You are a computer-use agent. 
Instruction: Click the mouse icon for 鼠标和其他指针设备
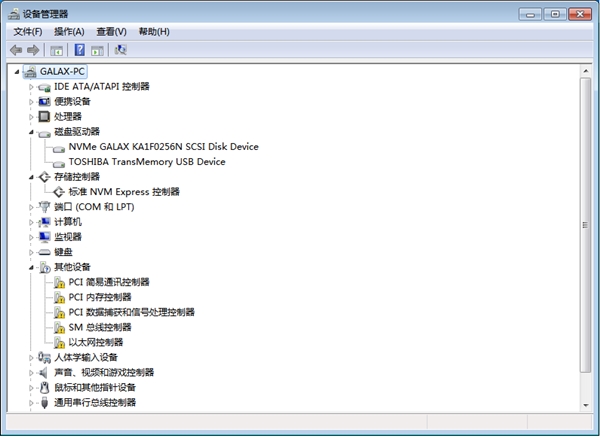[44, 388]
